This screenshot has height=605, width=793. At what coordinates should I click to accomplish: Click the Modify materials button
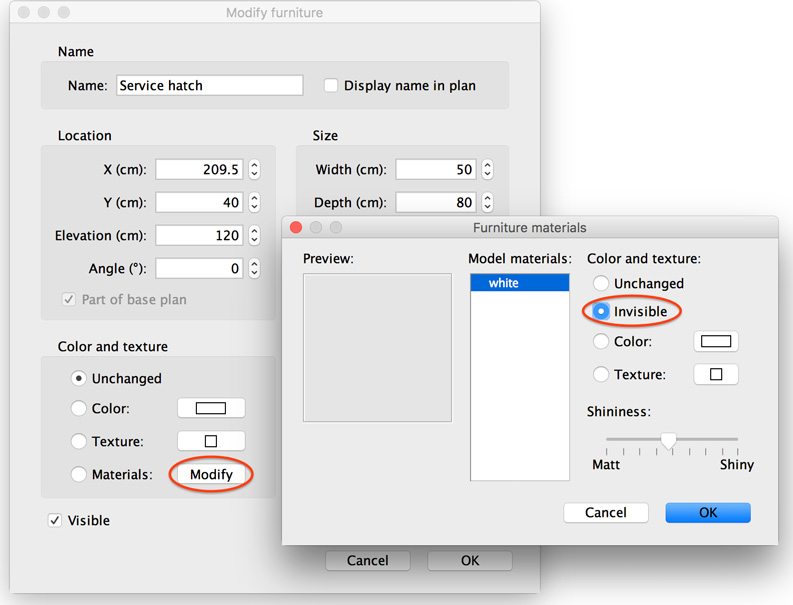tap(211, 474)
